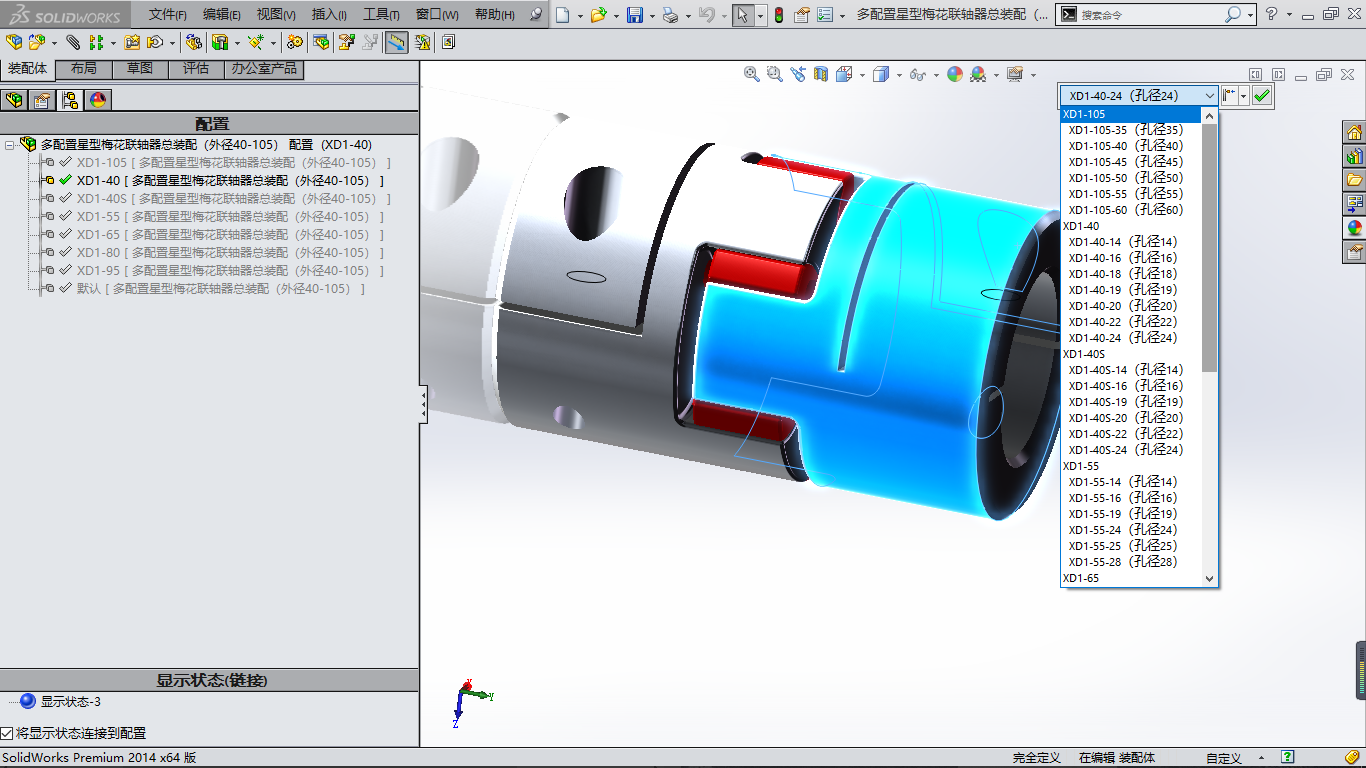Open the 工具(T) menu

[x=381, y=15]
